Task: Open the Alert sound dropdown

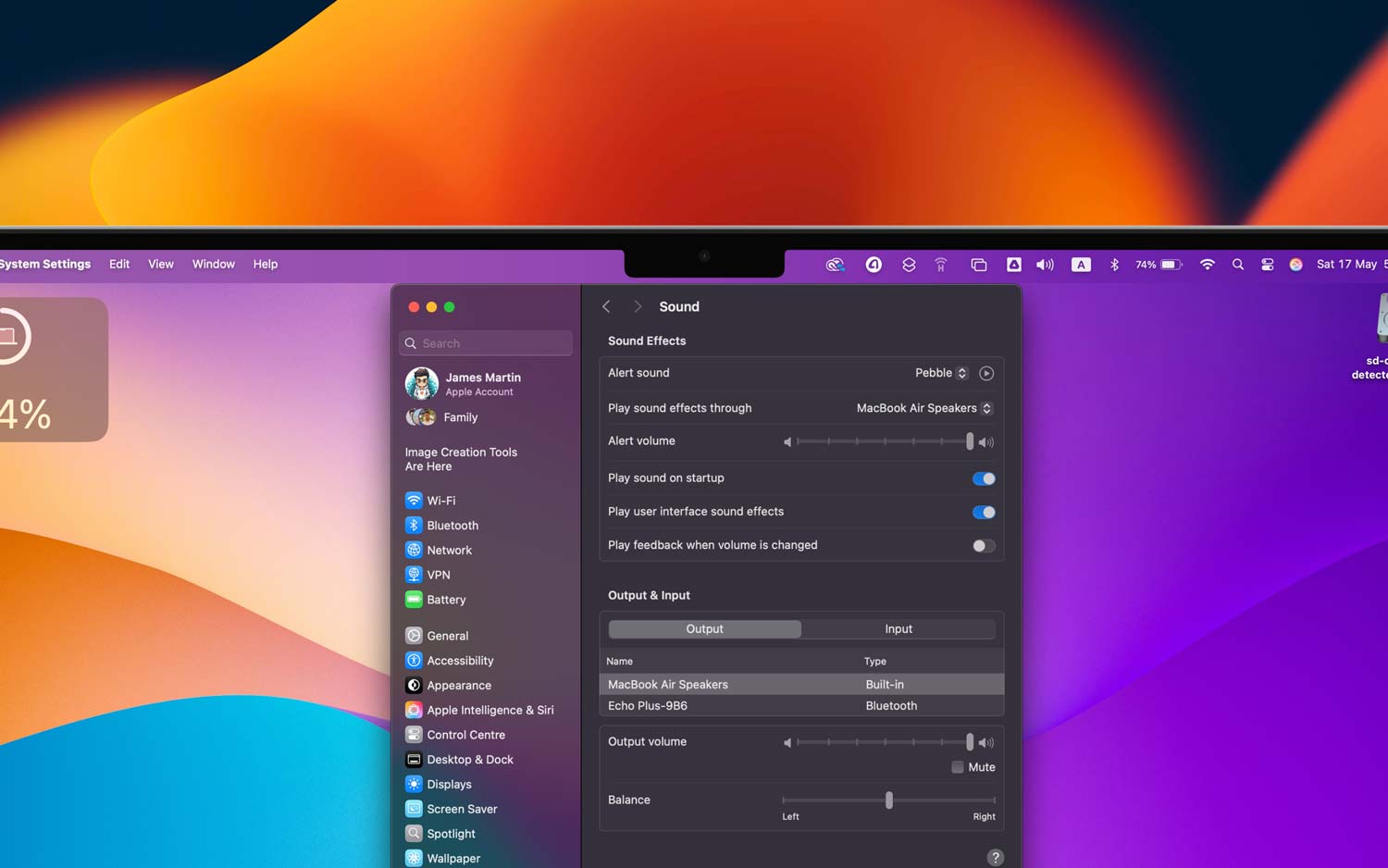Action: tap(940, 372)
